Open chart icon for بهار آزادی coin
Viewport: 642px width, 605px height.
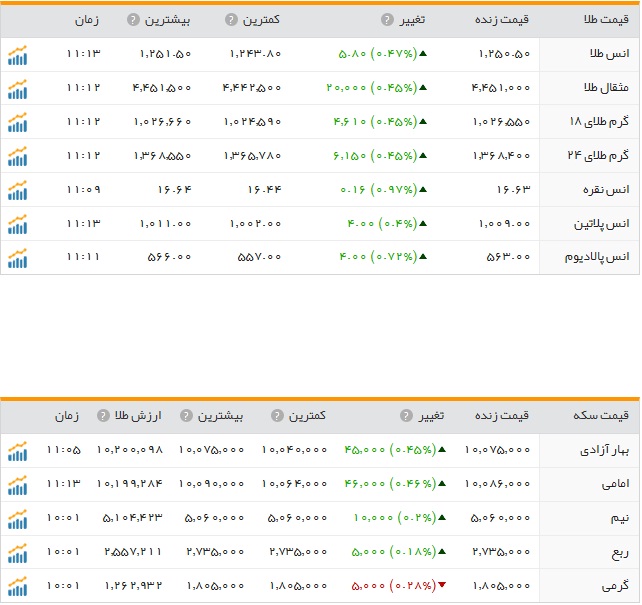(17, 451)
